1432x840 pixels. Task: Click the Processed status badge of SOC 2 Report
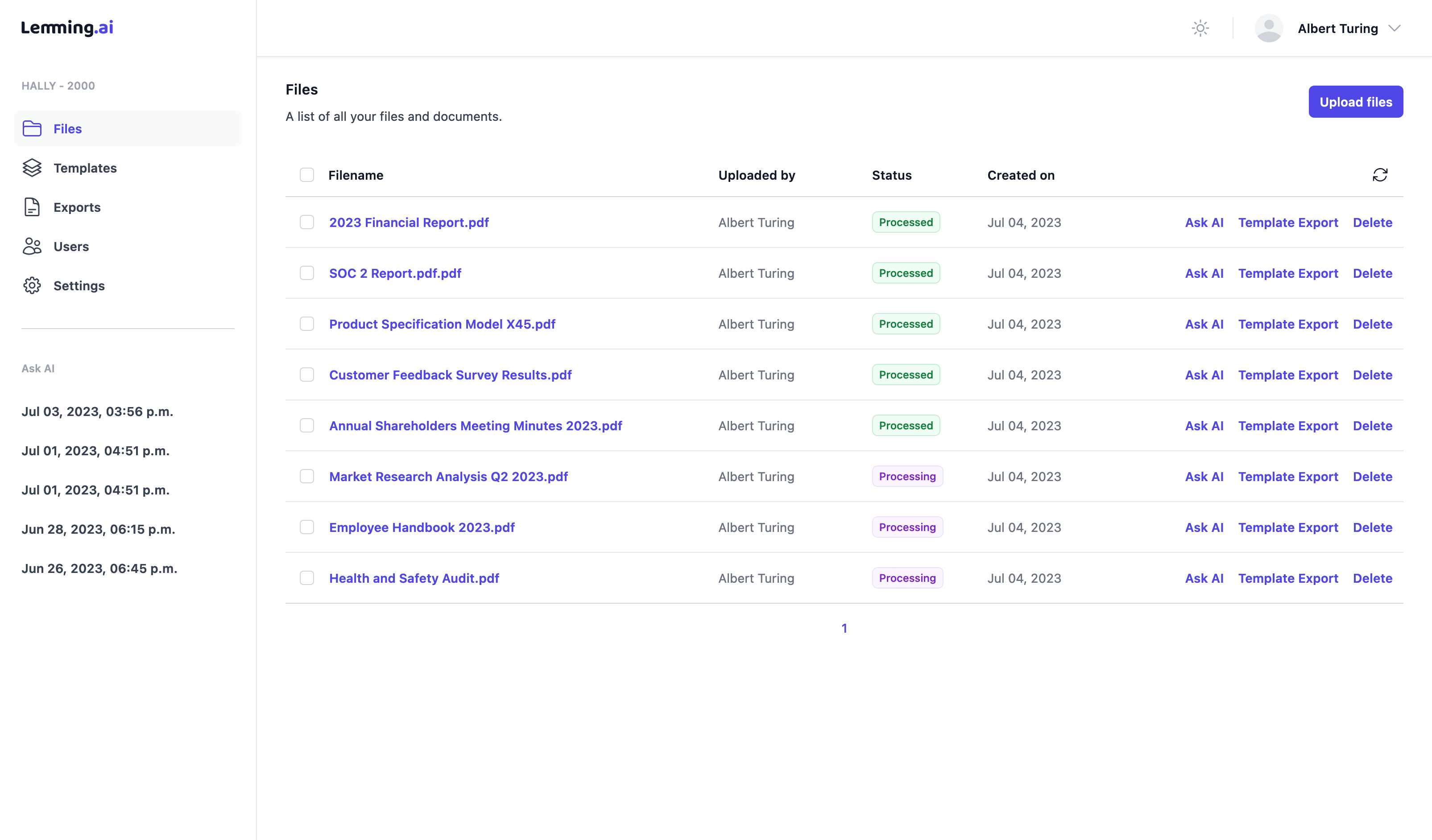pos(906,273)
